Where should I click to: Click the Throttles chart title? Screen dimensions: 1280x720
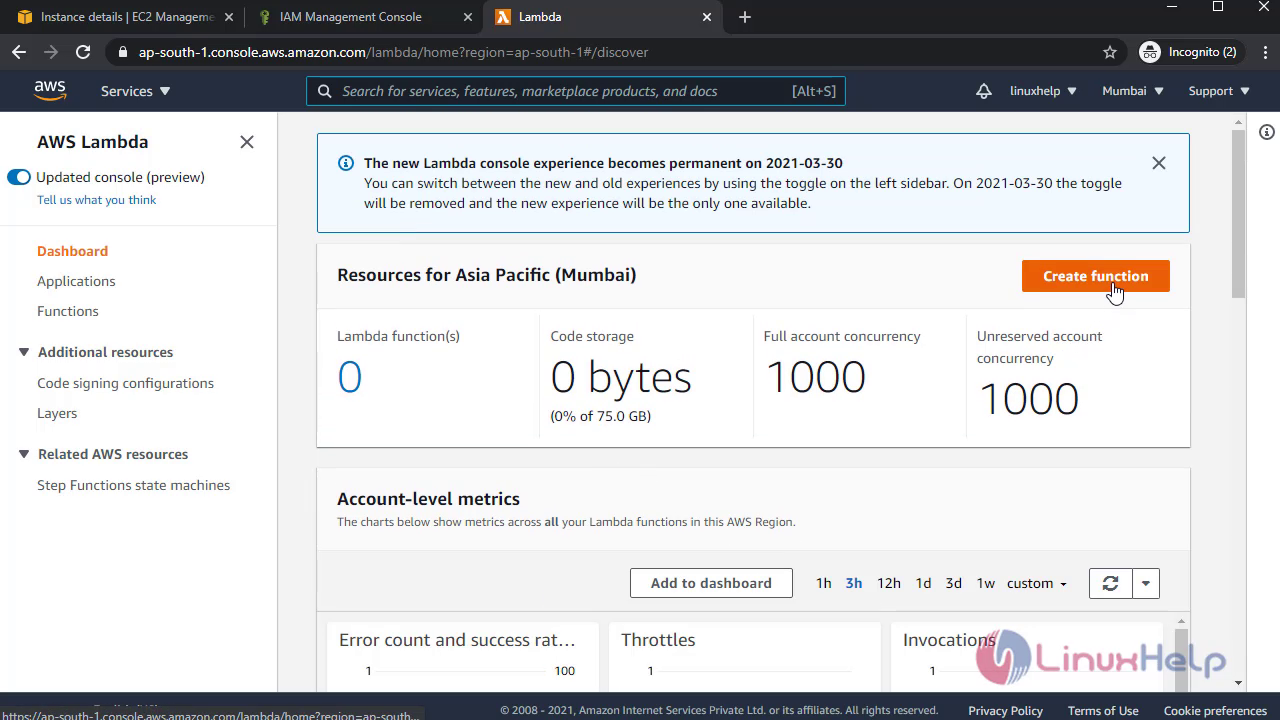point(658,640)
